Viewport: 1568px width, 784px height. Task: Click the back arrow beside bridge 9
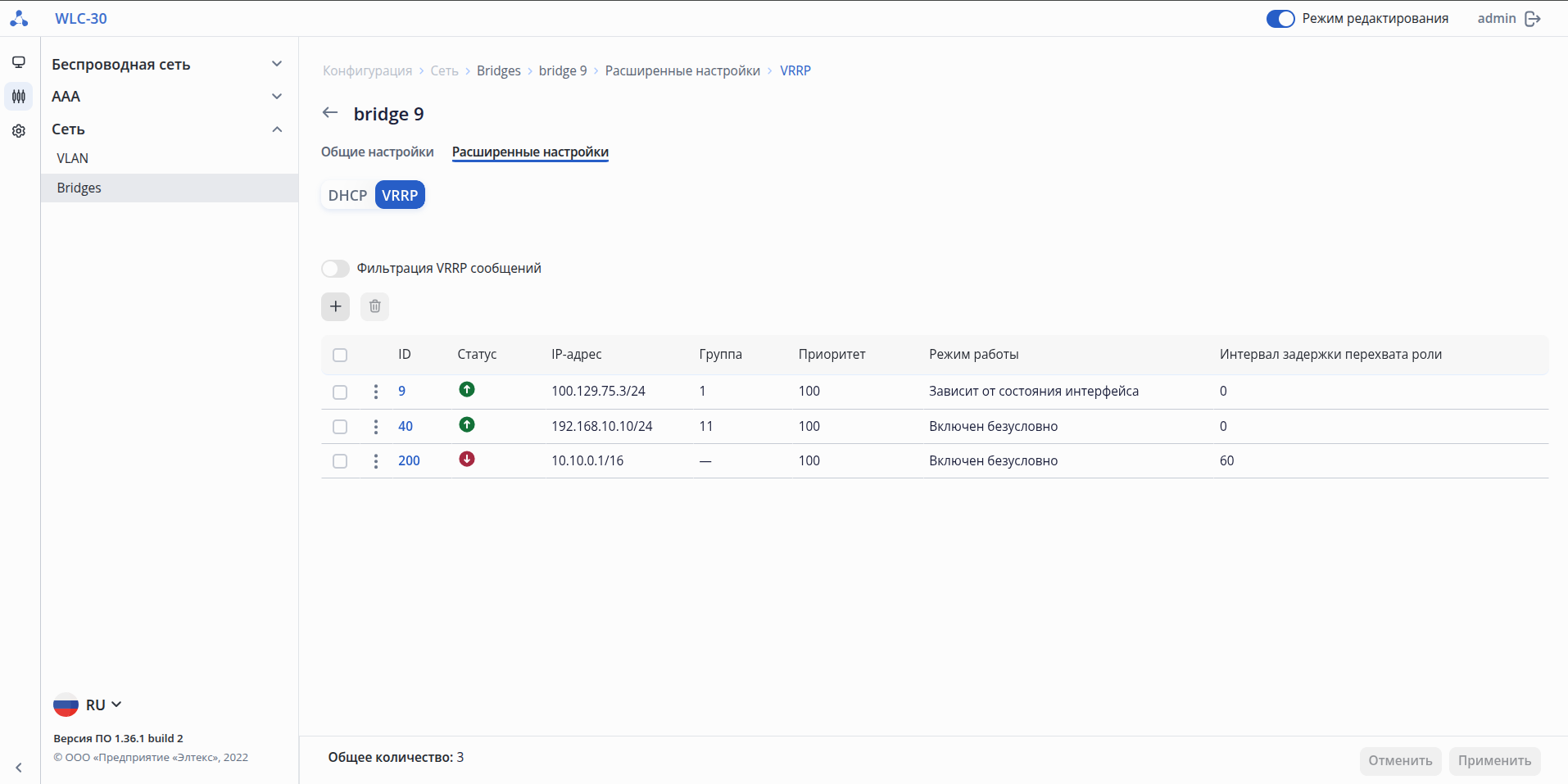[330, 113]
